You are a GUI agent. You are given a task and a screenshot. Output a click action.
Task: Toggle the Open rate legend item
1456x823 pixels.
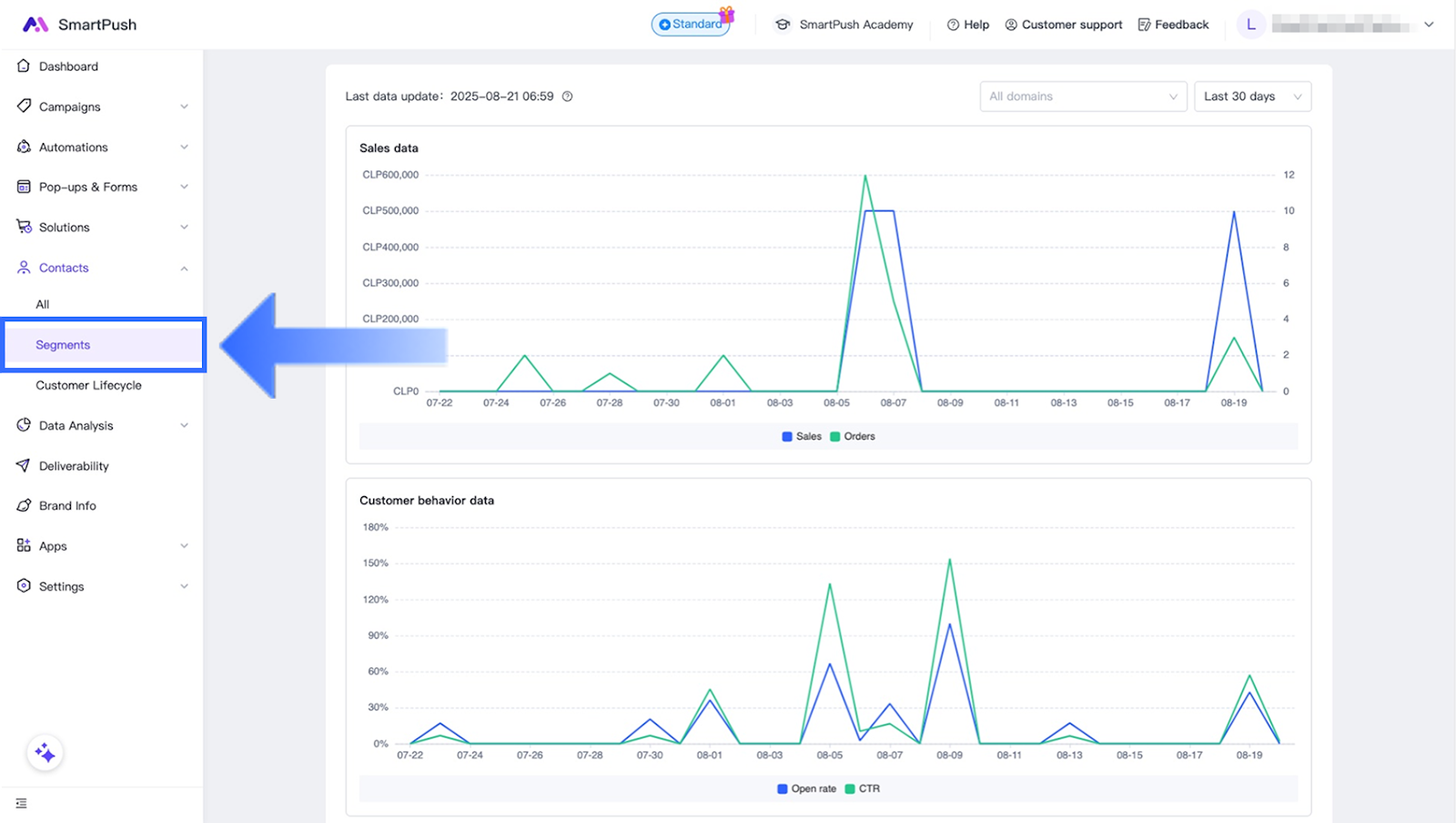click(806, 789)
